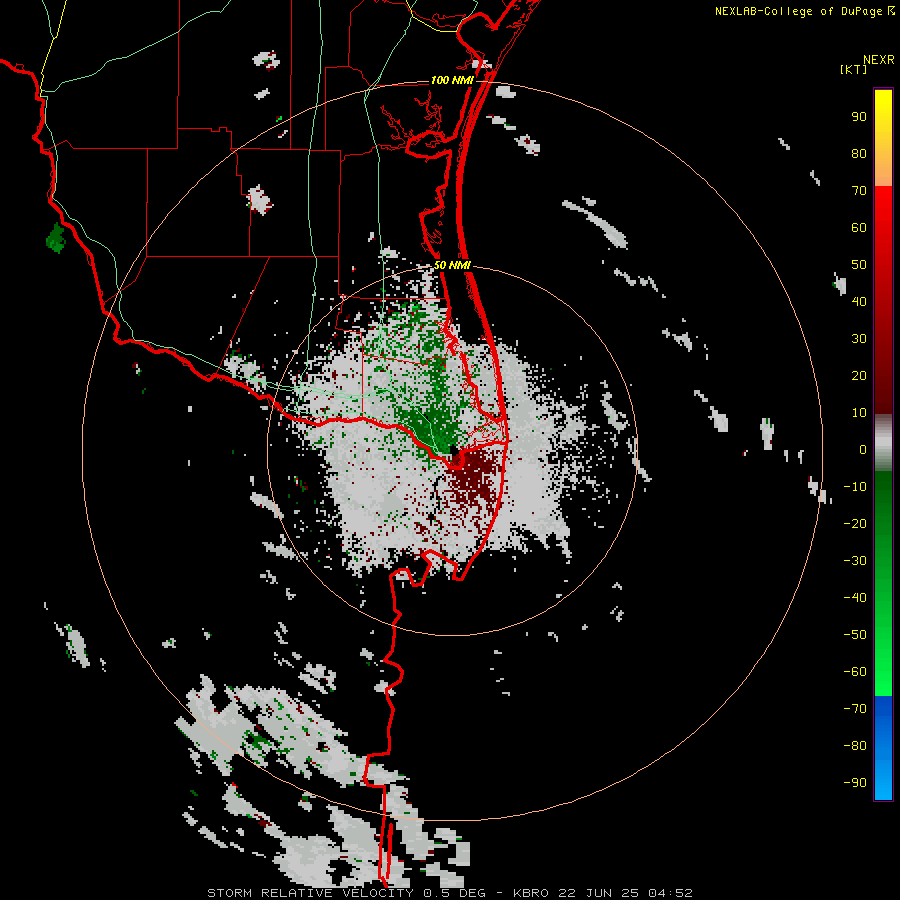Click the -40 scale label
The width and height of the screenshot is (900, 900).
(x=855, y=598)
